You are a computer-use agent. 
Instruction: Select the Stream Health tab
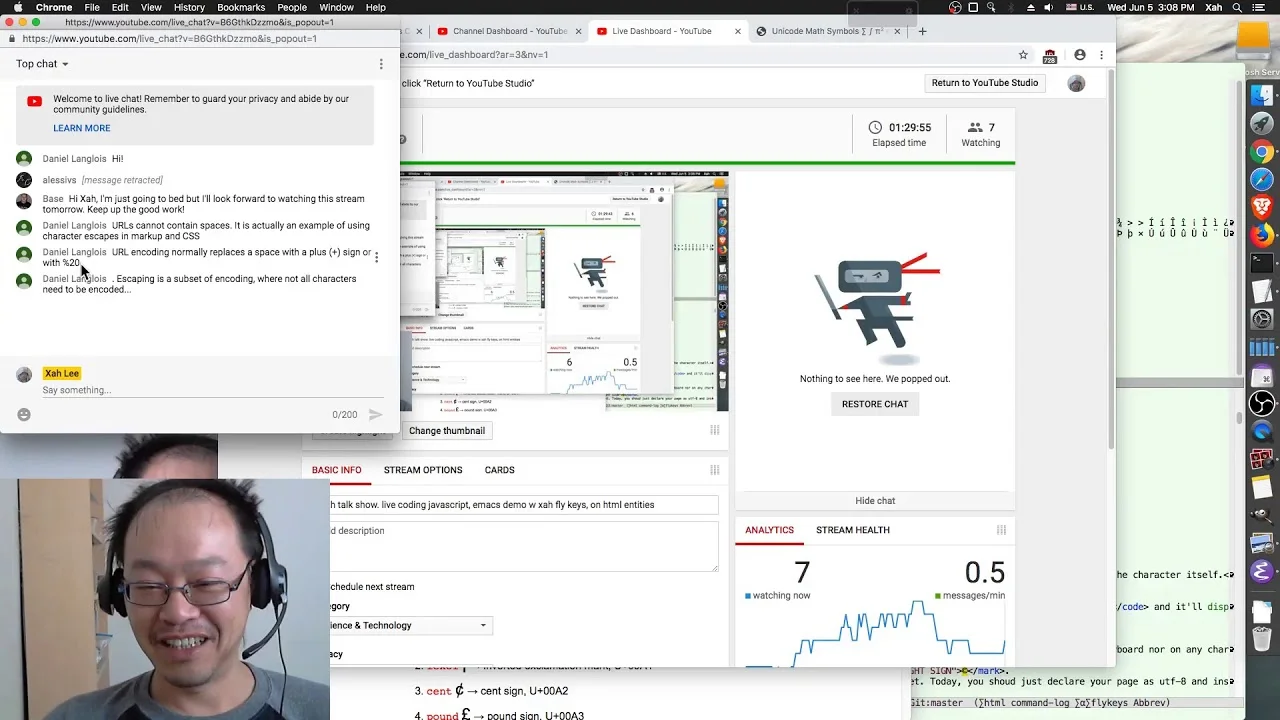853,530
